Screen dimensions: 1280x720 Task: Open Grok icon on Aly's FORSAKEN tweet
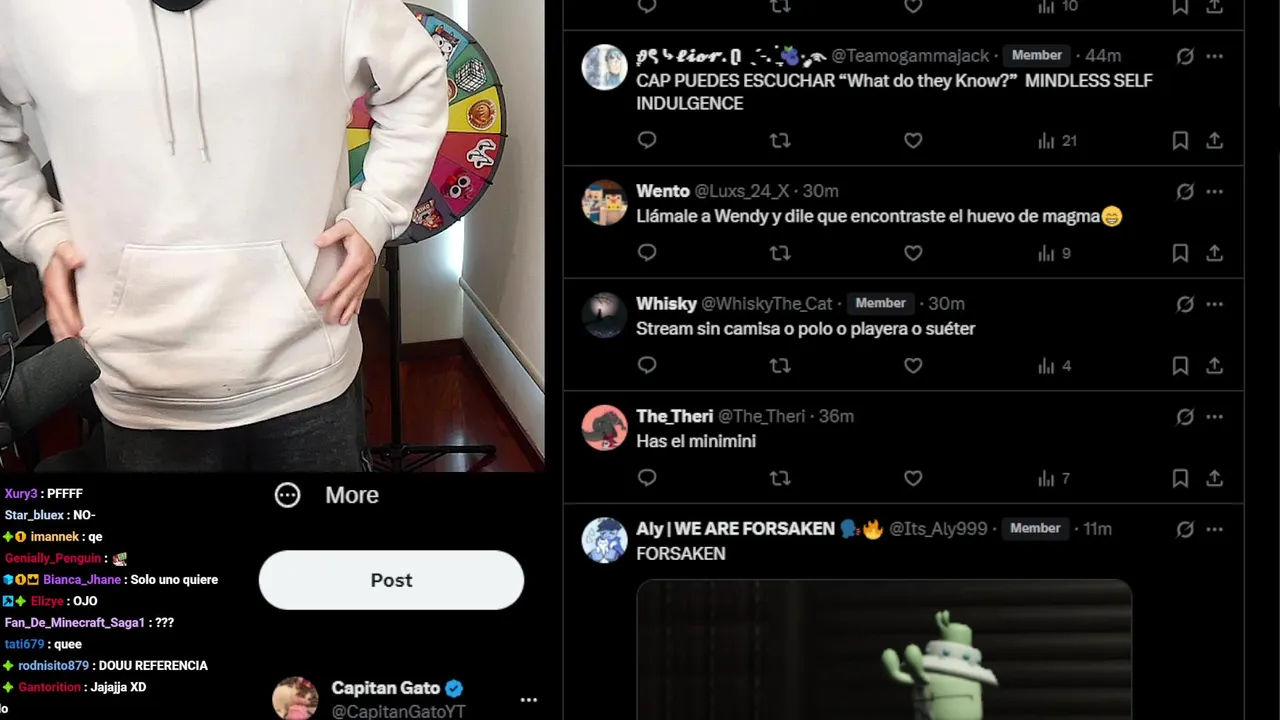[x=1185, y=529]
